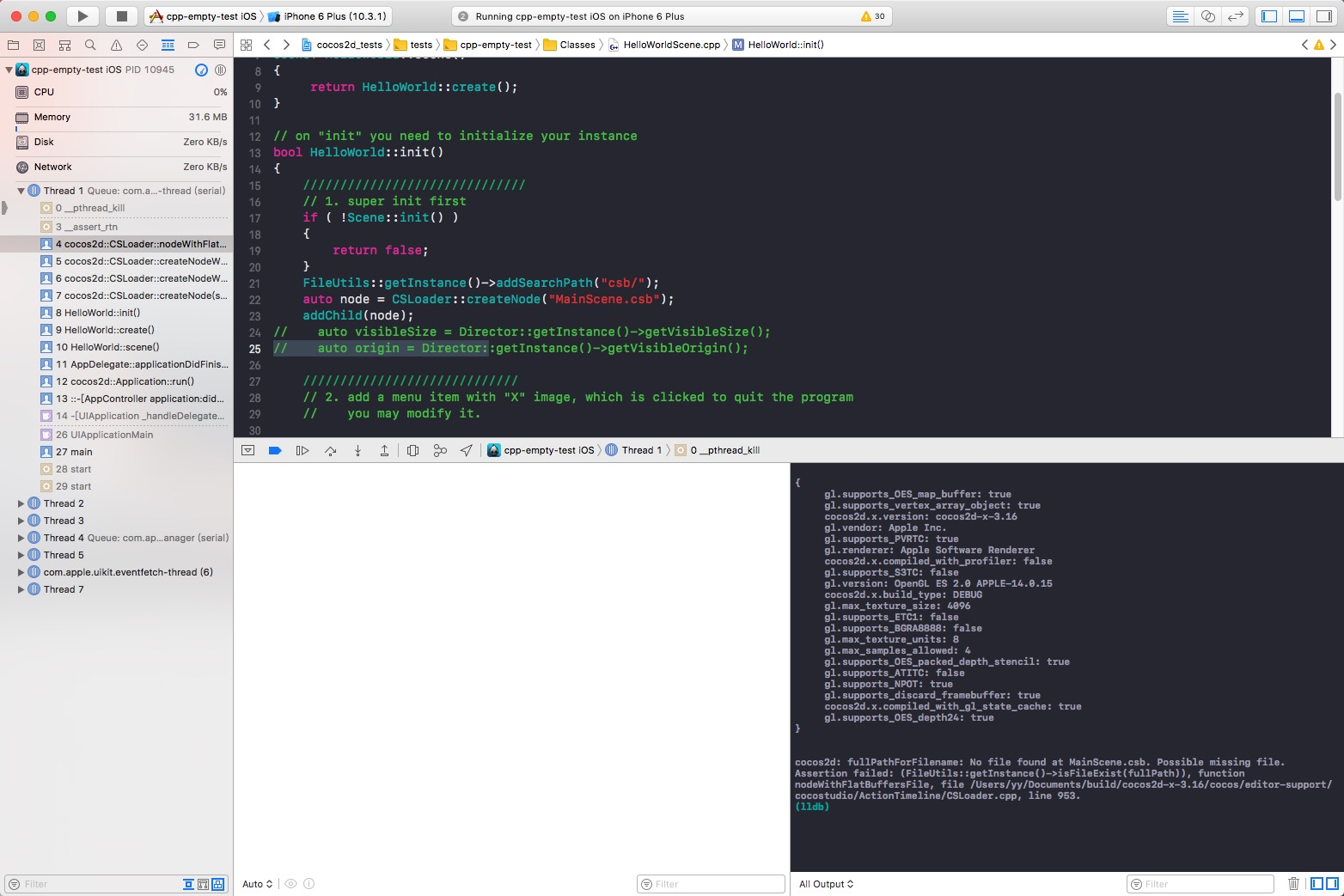Expand Thread 2 in debug navigator
1344x896 pixels.
pyautogui.click(x=21, y=503)
